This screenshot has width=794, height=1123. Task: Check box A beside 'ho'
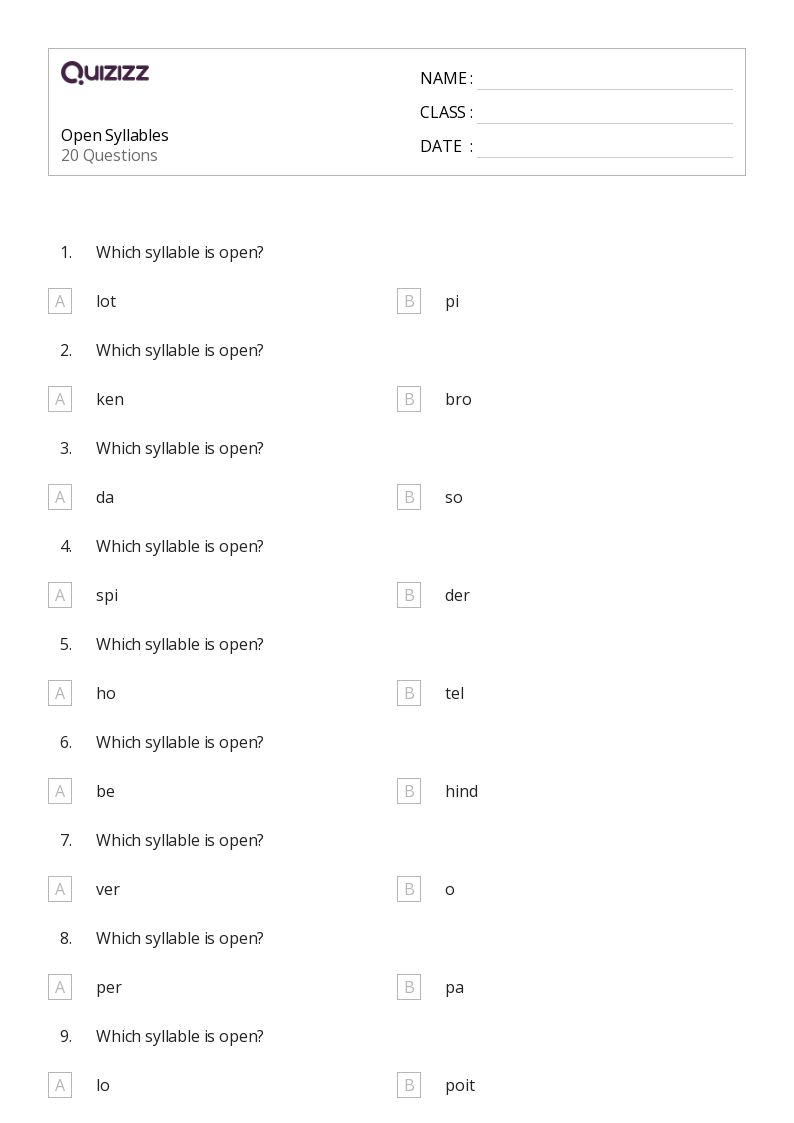coord(60,693)
